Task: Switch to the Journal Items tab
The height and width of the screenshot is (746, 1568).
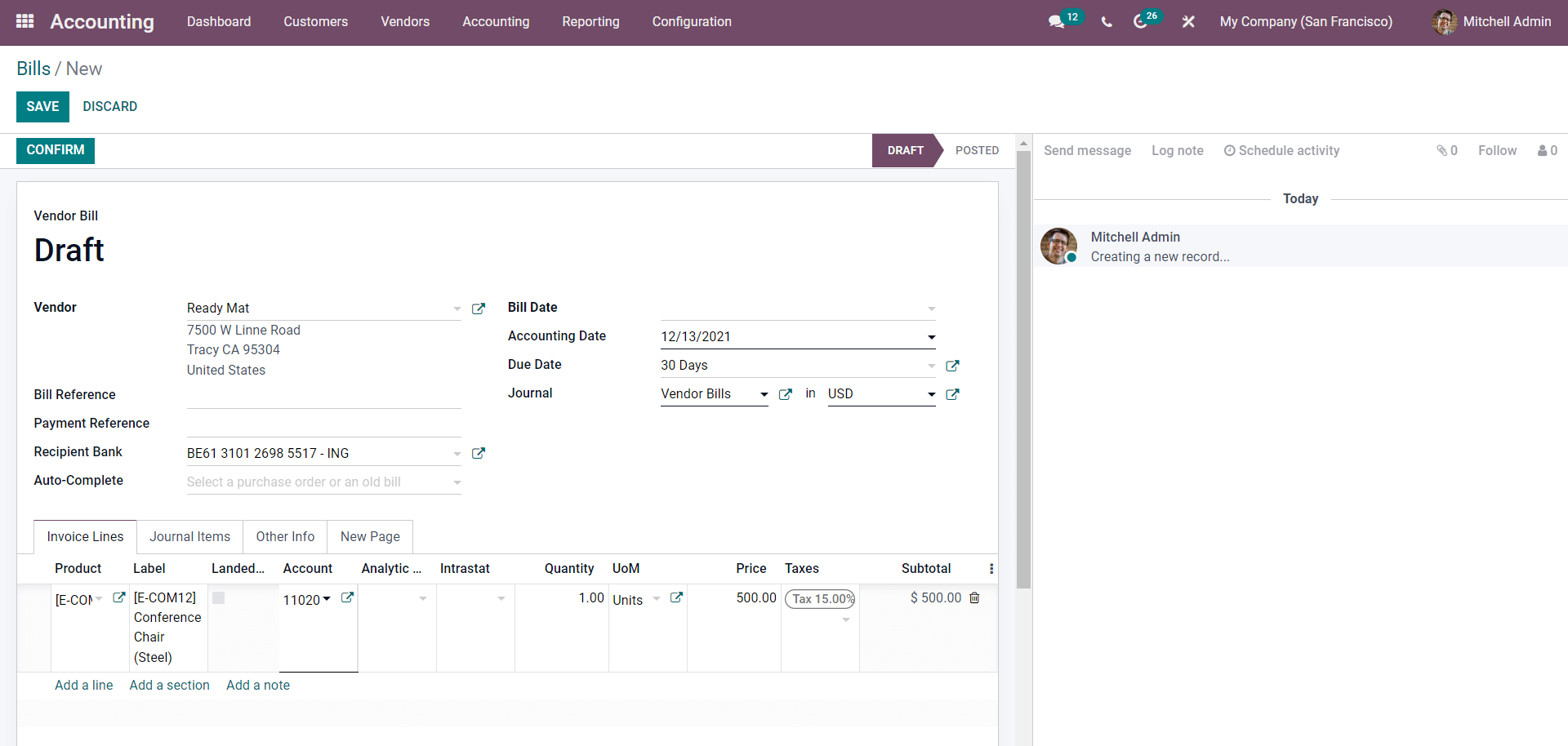Action: tap(189, 536)
